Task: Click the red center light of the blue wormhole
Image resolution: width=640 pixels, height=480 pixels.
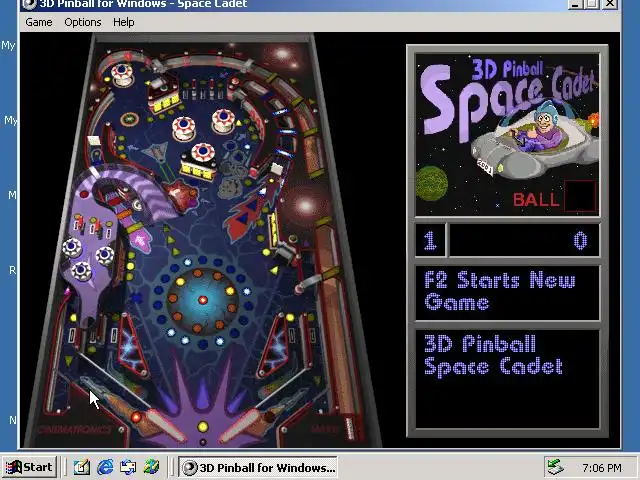Action: tap(202, 300)
